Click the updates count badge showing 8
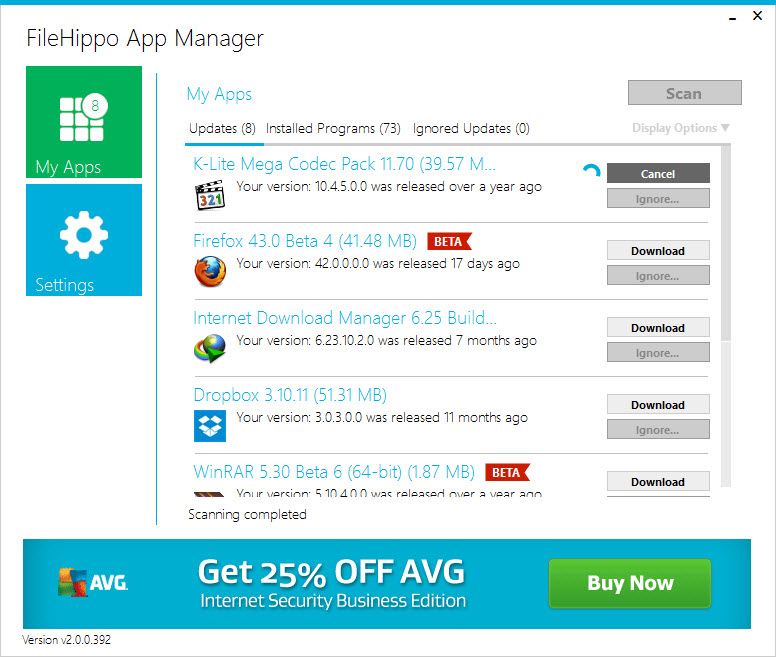 (x=95, y=105)
